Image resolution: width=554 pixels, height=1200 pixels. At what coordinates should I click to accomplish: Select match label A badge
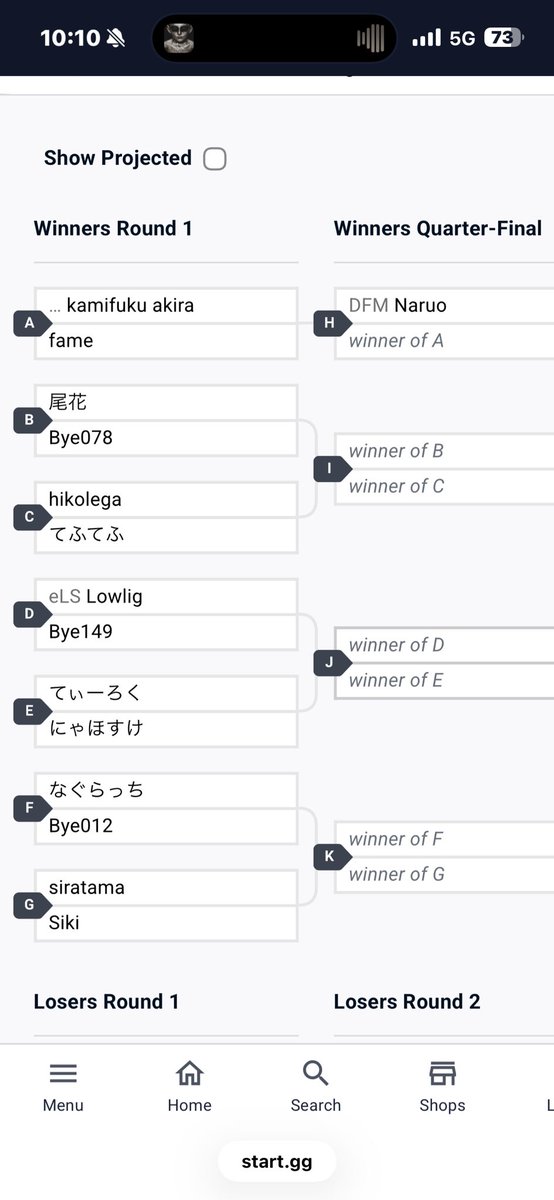pos(30,323)
